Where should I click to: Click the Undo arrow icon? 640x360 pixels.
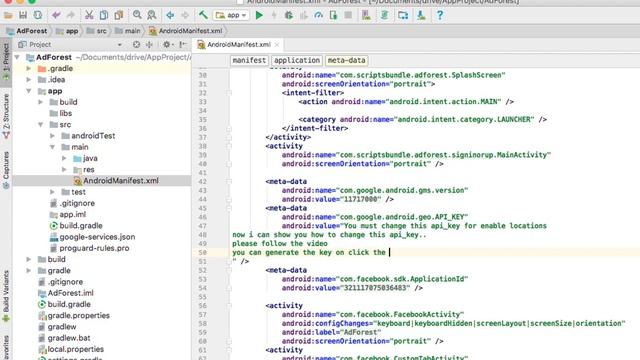tap(56, 16)
